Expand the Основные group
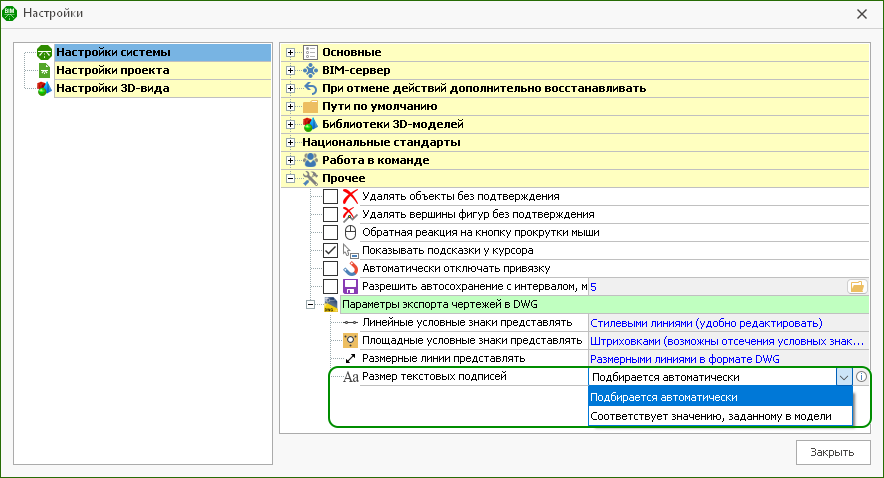 click(x=290, y=52)
